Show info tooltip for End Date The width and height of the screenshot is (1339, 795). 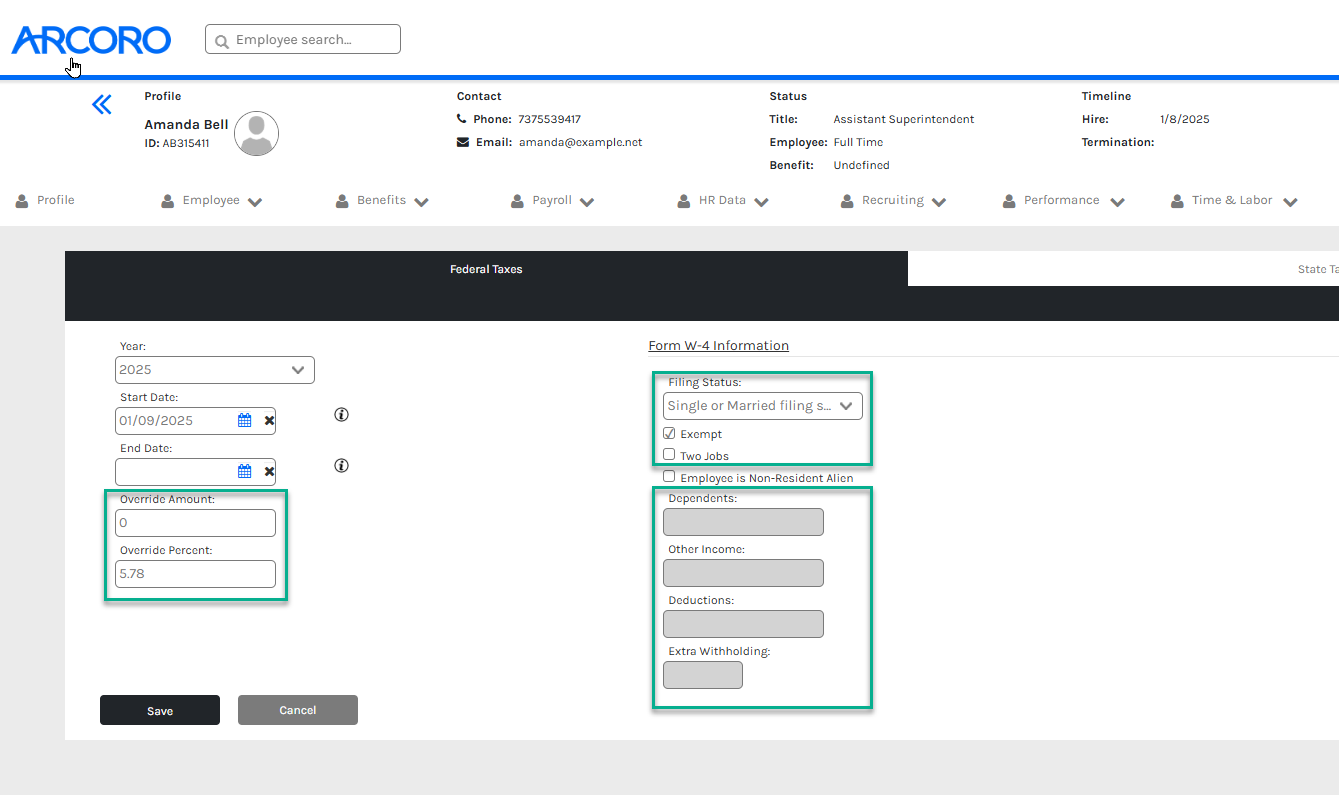[341, 465]
